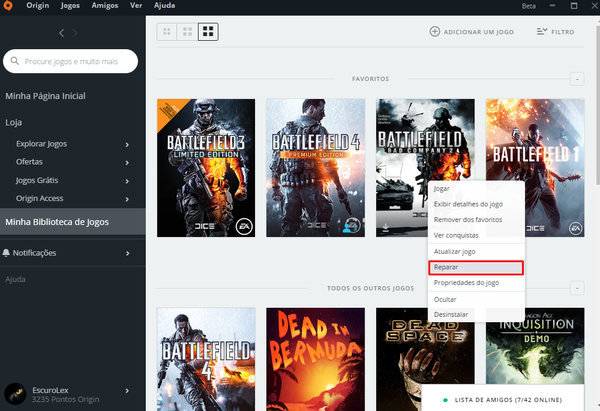Collapse the Favoritos section

pyautogui.click(x=577, y=78)
